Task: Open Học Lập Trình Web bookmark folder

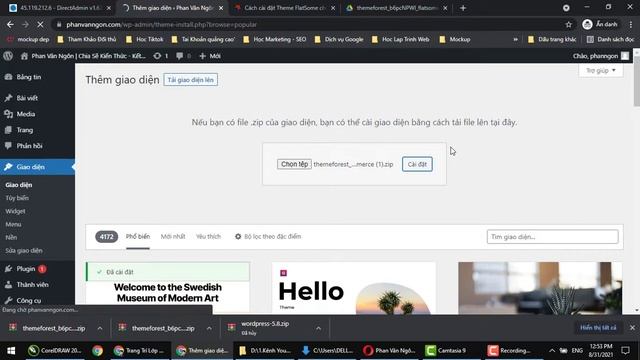Action: point(401,40)
